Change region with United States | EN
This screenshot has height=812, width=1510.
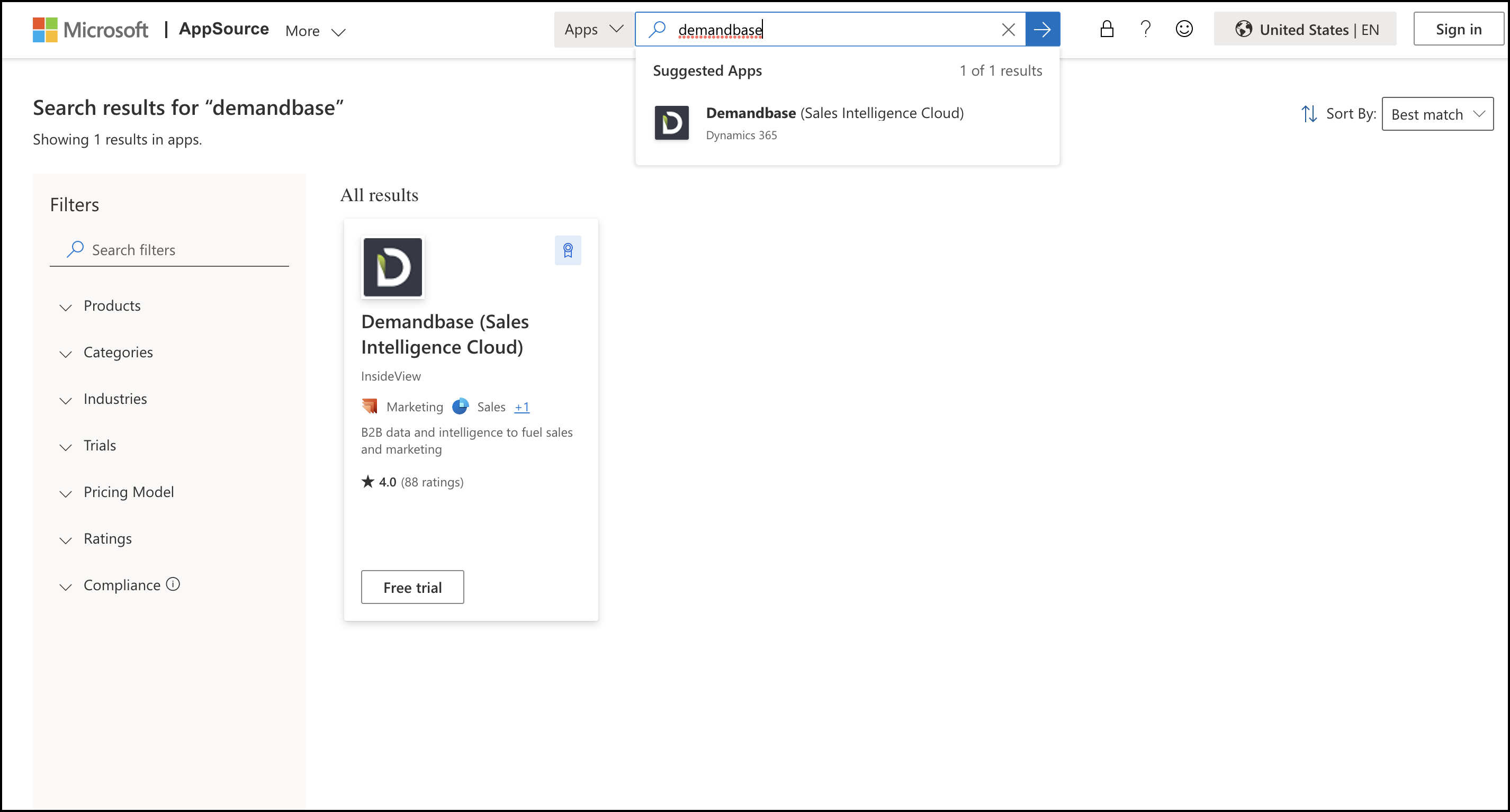[x=1305, y=29]
